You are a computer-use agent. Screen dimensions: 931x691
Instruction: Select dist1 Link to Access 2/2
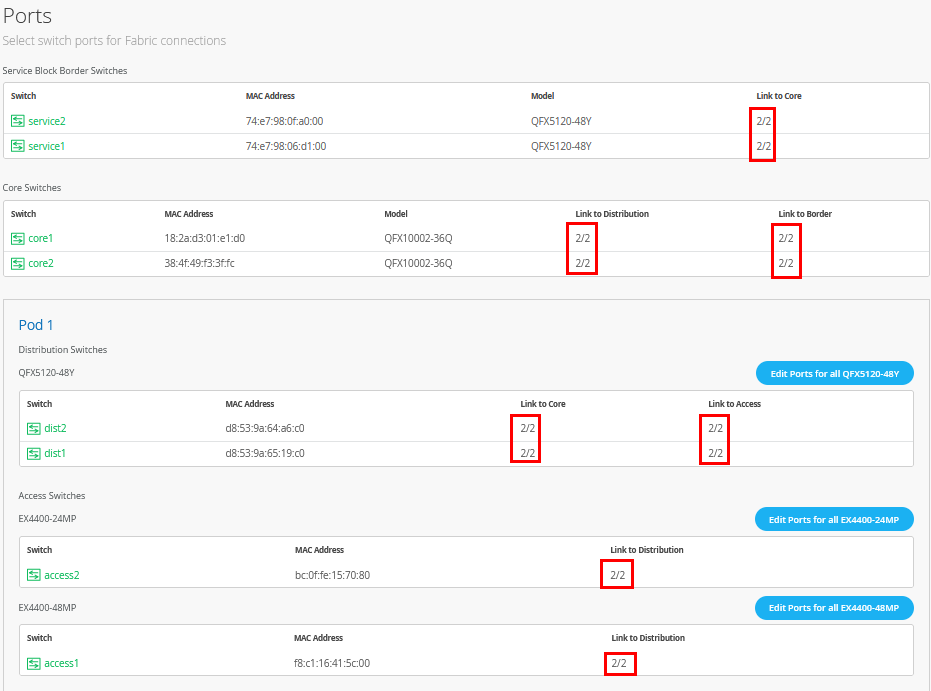715,453
